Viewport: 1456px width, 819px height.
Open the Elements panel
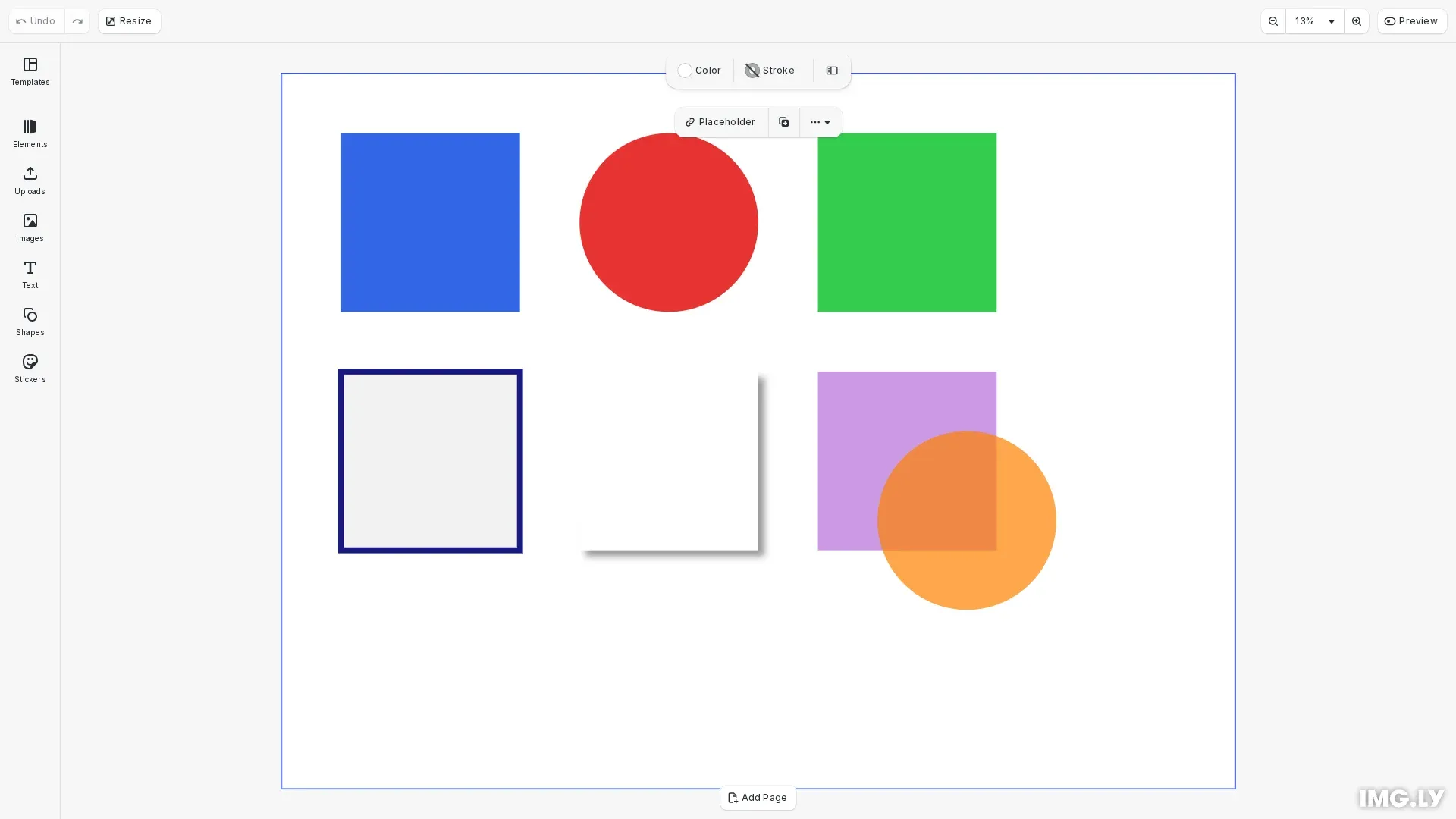30,133
